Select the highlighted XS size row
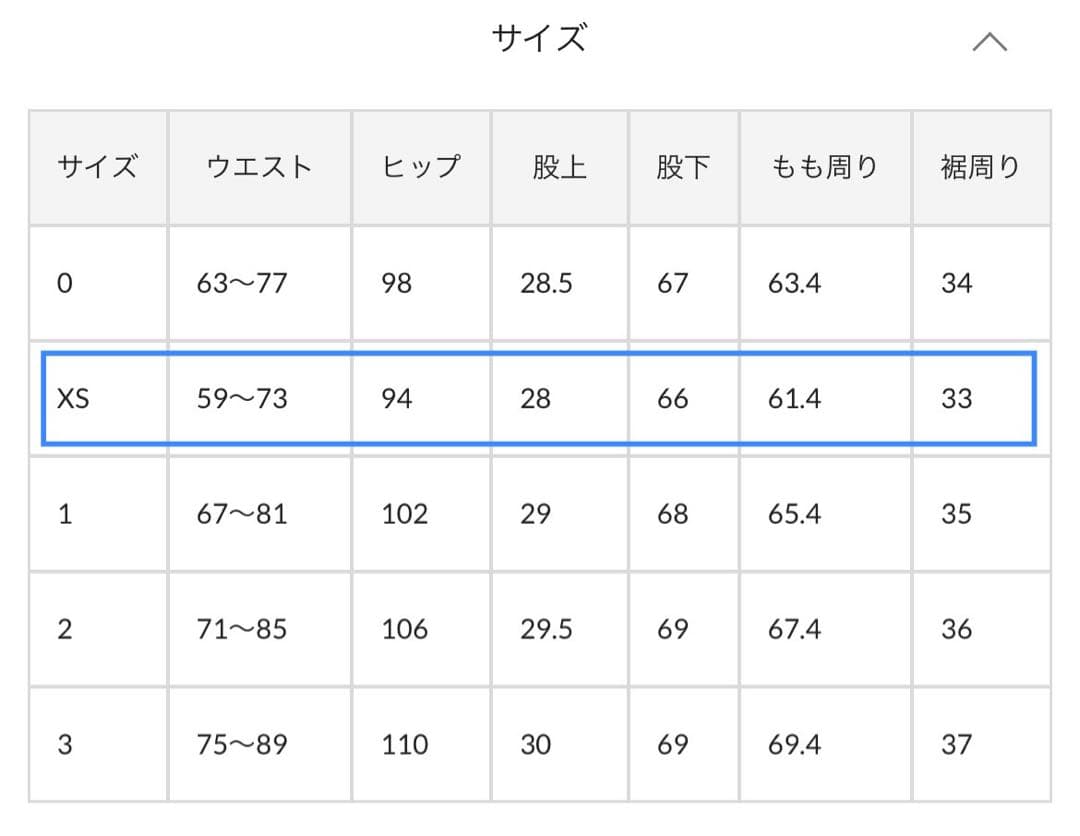The width and height of the screenshot is (1080, 836). [x=540, y=398]
